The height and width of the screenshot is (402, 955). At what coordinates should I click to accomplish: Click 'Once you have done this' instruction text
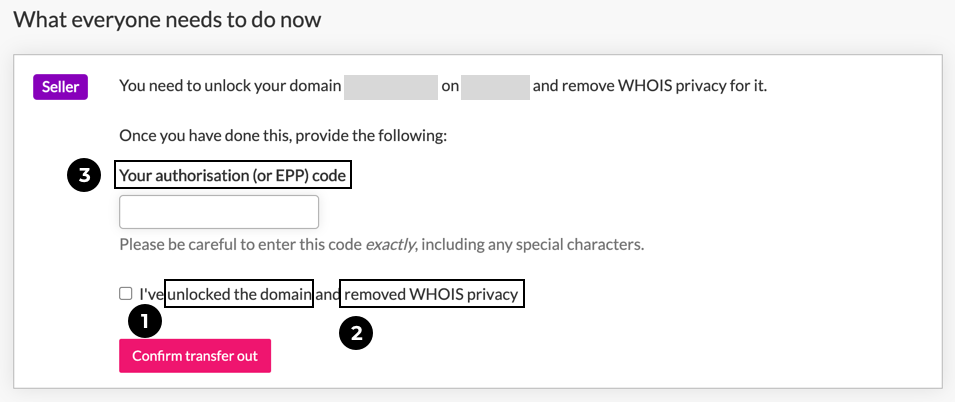click(x=283, y=136)
